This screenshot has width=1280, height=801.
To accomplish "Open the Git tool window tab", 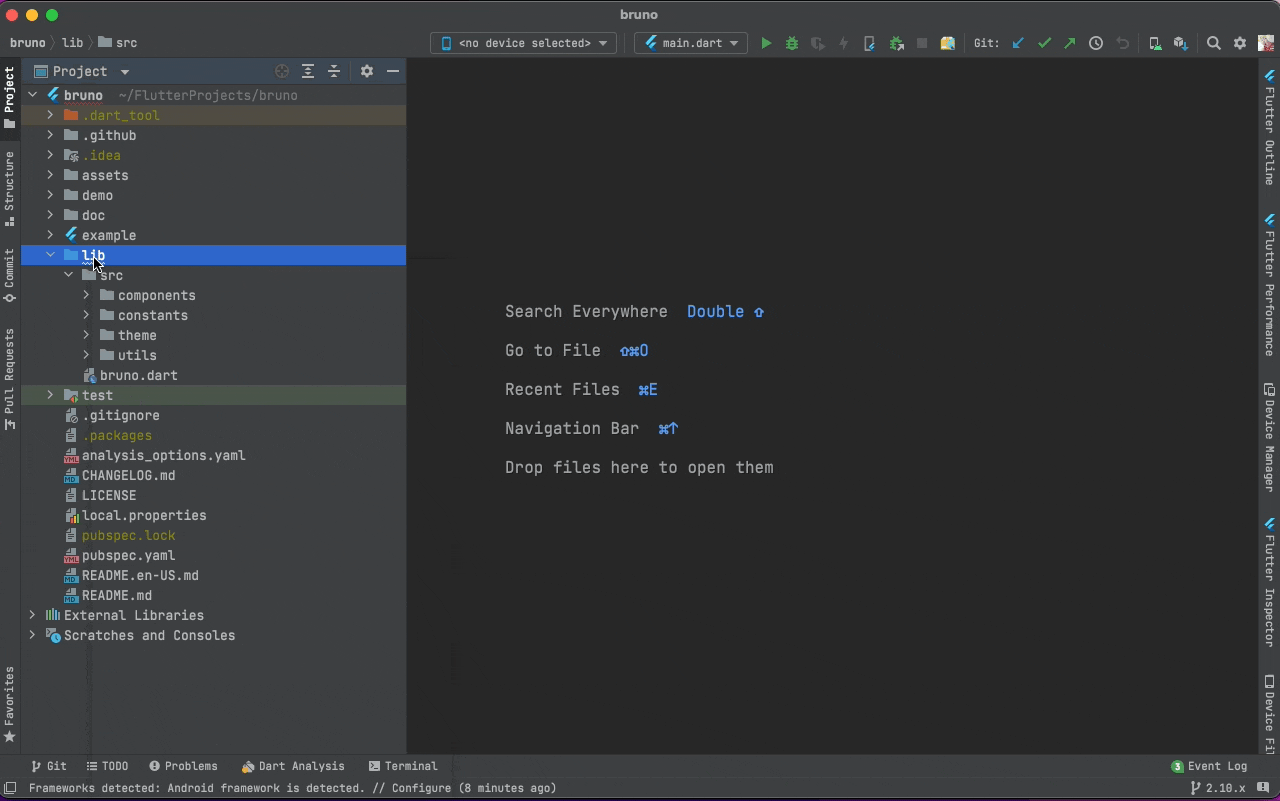I will point(48,766).
